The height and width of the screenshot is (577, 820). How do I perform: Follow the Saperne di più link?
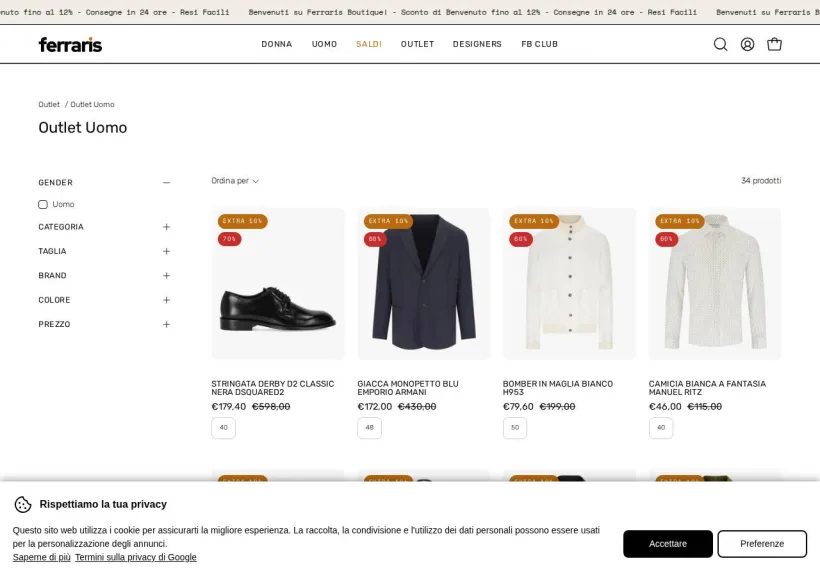click(41, 557)
